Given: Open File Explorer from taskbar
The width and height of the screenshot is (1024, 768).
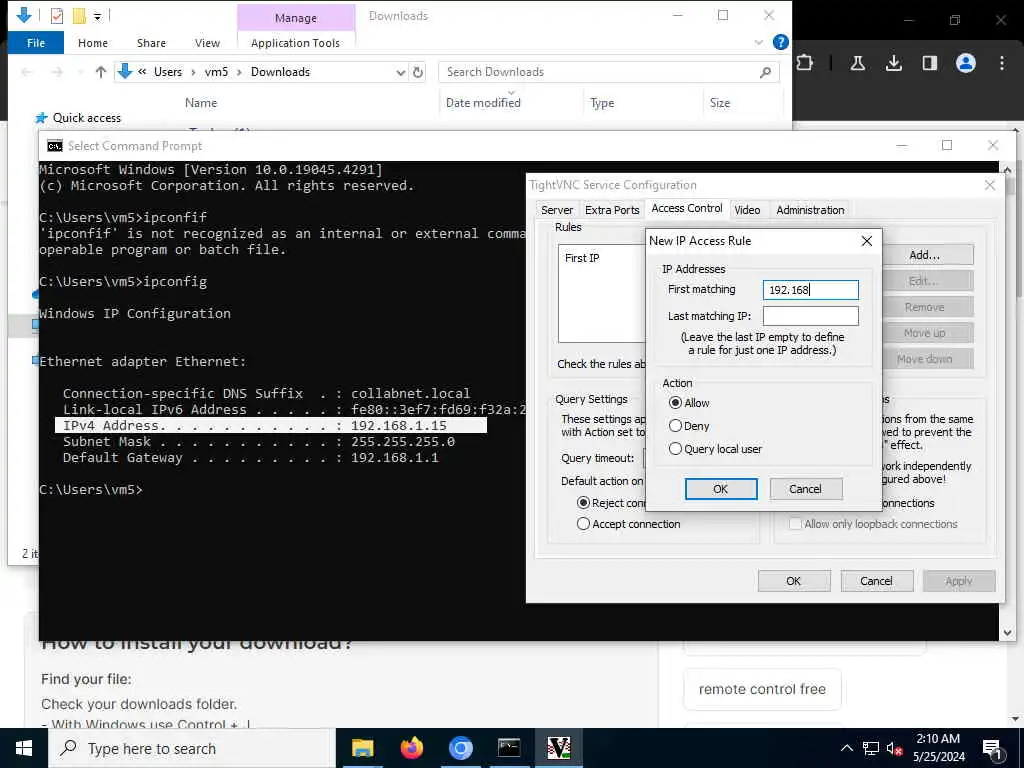Looking at the screenshot, I should pyautogui.click(x=362, y=748).
